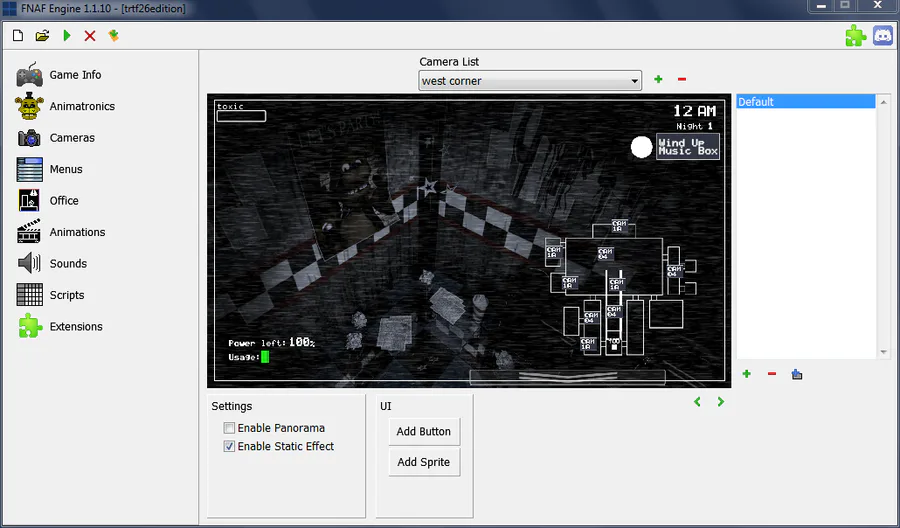
Task: Select the Menus section label
Action: 66,169
